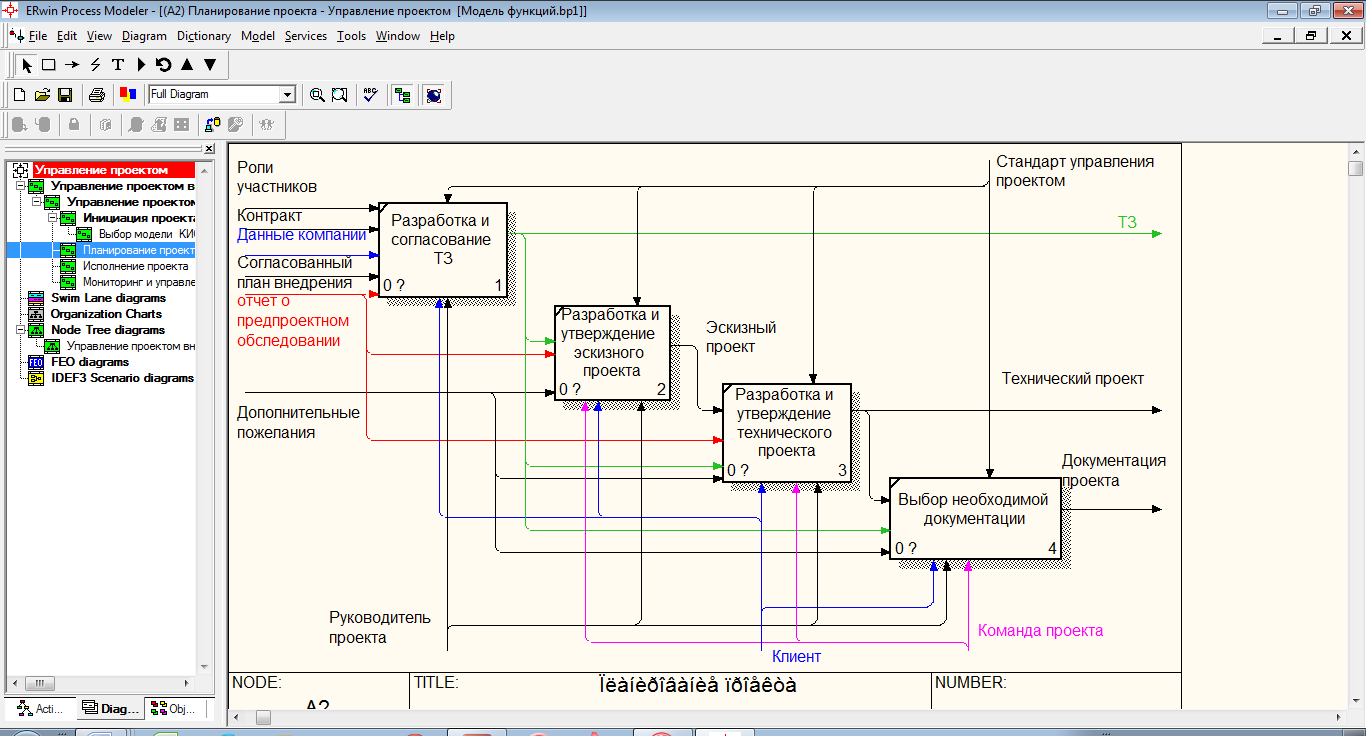Click the Print icon
This screenshot has width=1366, height=736.
pos(97,95)
